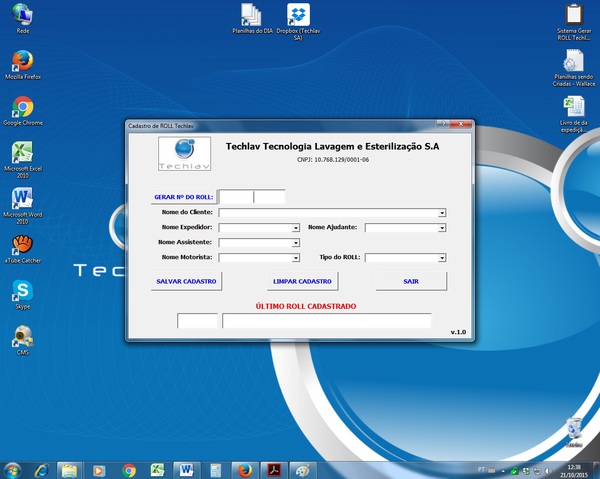The height and width of the screenshot is (479, 600).
Task: Open Microsoft Excel 2010 desktop shortcut
Action: pyautogui.click(x=23, y=160)
